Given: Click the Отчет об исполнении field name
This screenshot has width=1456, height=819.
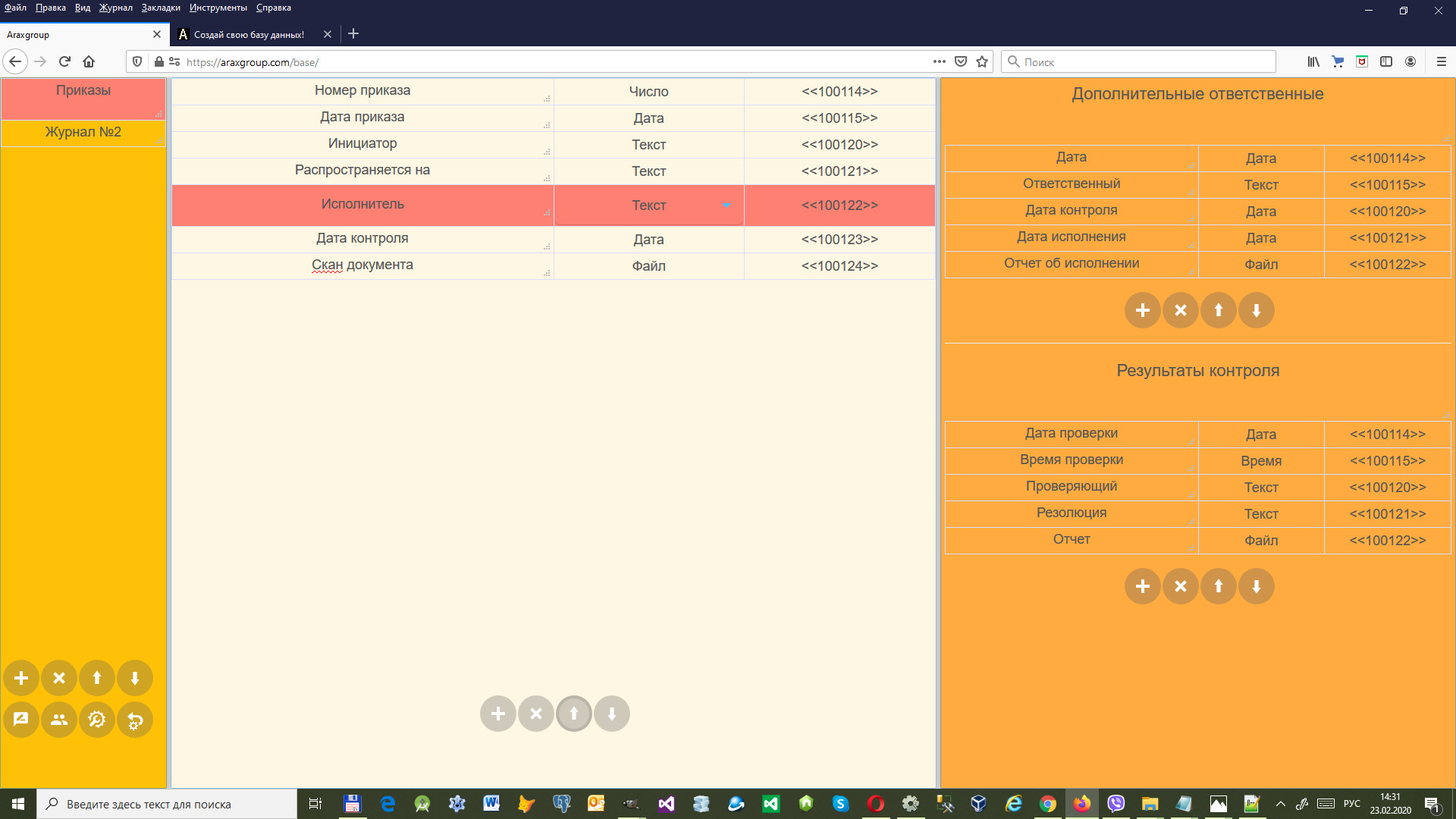Looking at the screenshot, I should click(x=1071, y=263).
